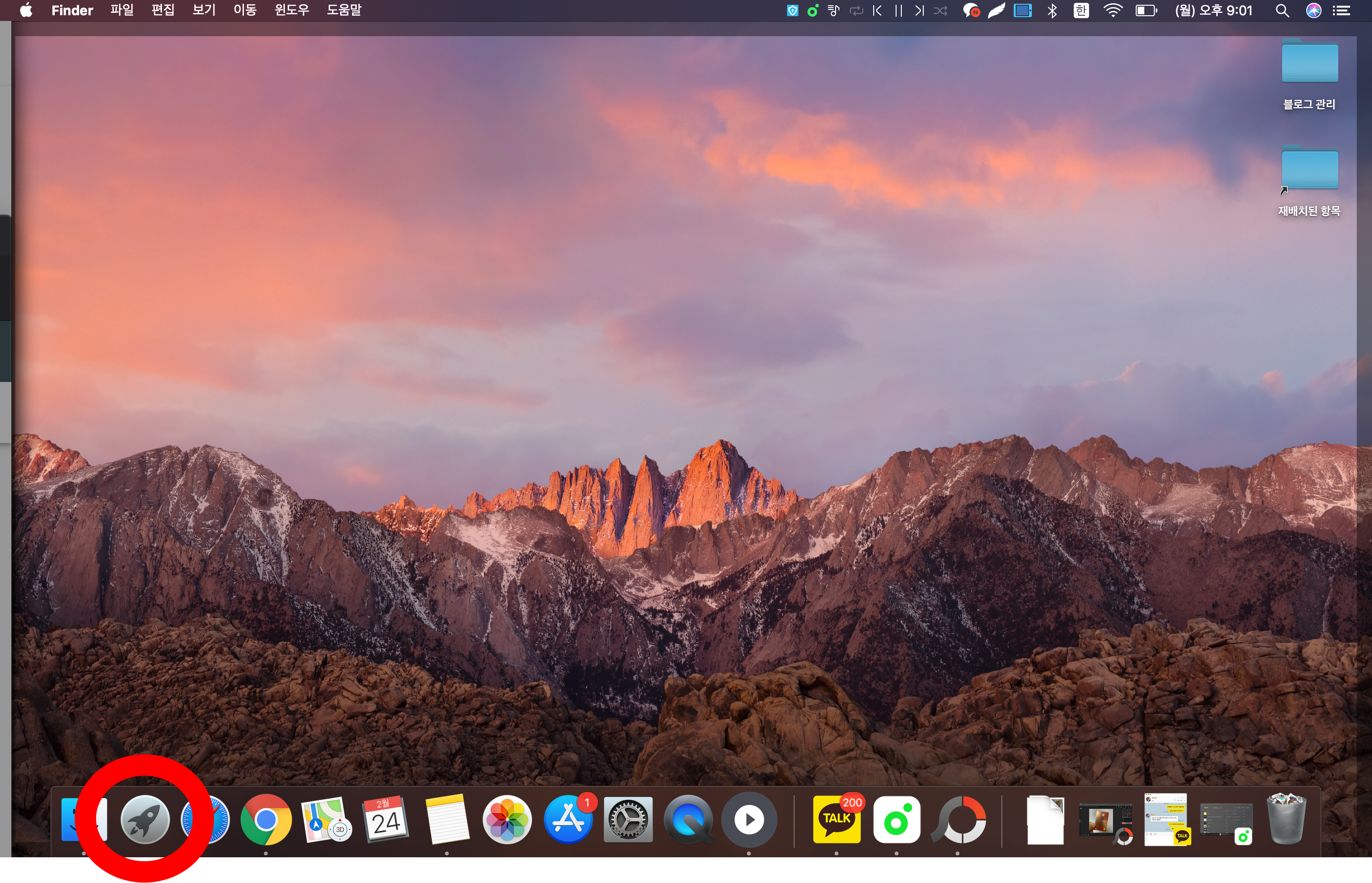Pause playback from the menu bar

(x=898, y=10)
